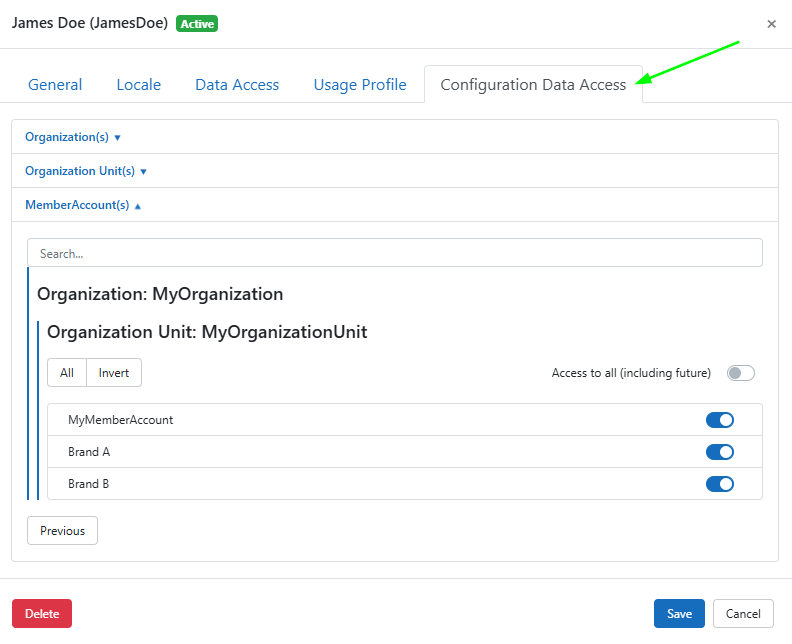Select the Configuration Data Access tab
The image size is (792, 644).
click(533, 84)
